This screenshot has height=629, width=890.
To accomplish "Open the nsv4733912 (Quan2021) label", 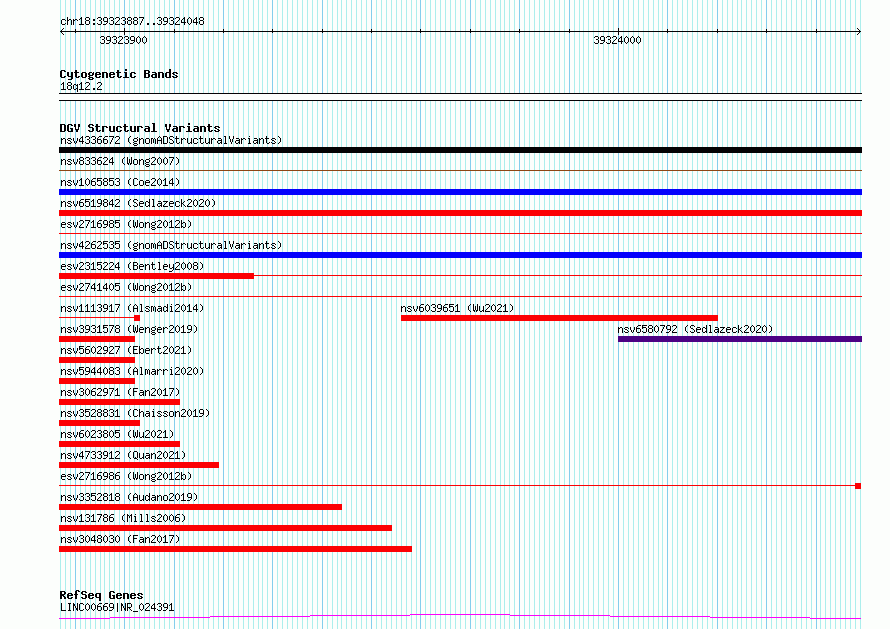I will (x=123, y=455).
